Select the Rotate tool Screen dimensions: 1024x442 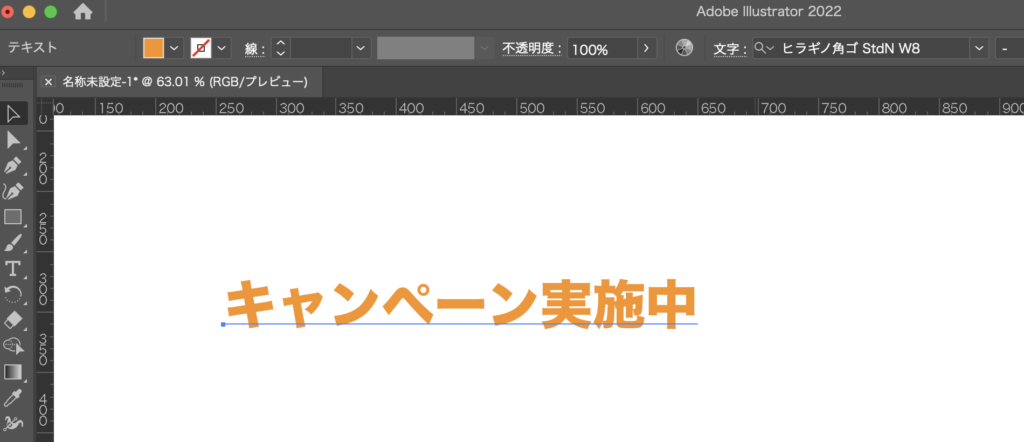(13, 294)
